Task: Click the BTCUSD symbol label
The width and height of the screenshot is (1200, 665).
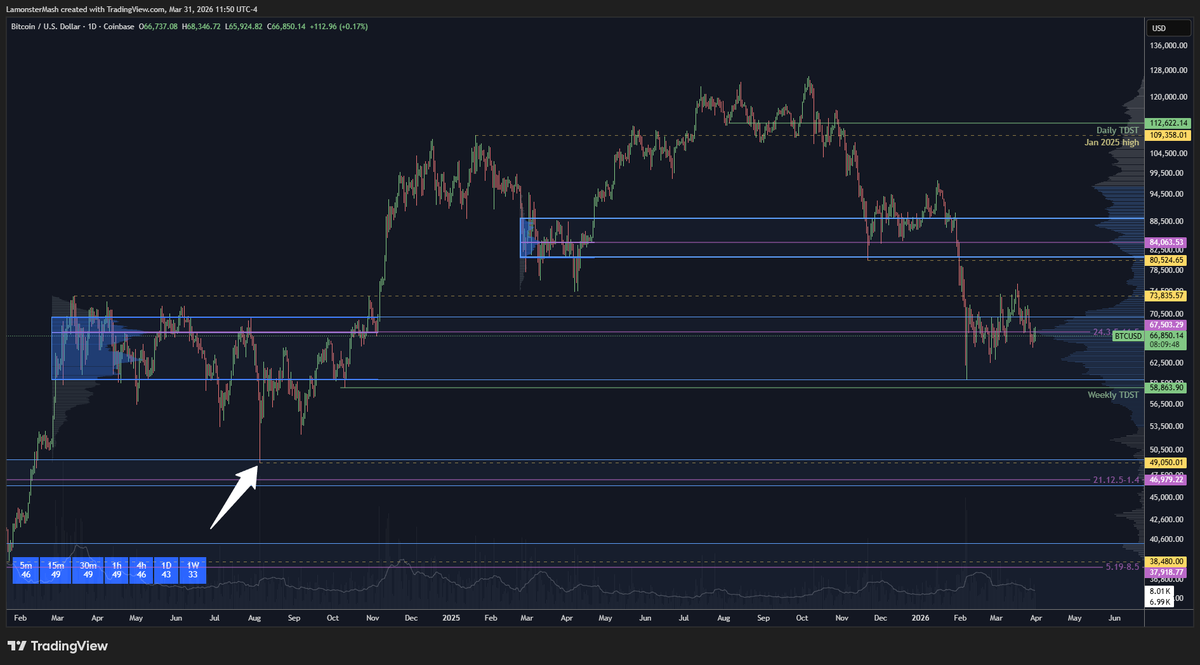Action: 1128,336
